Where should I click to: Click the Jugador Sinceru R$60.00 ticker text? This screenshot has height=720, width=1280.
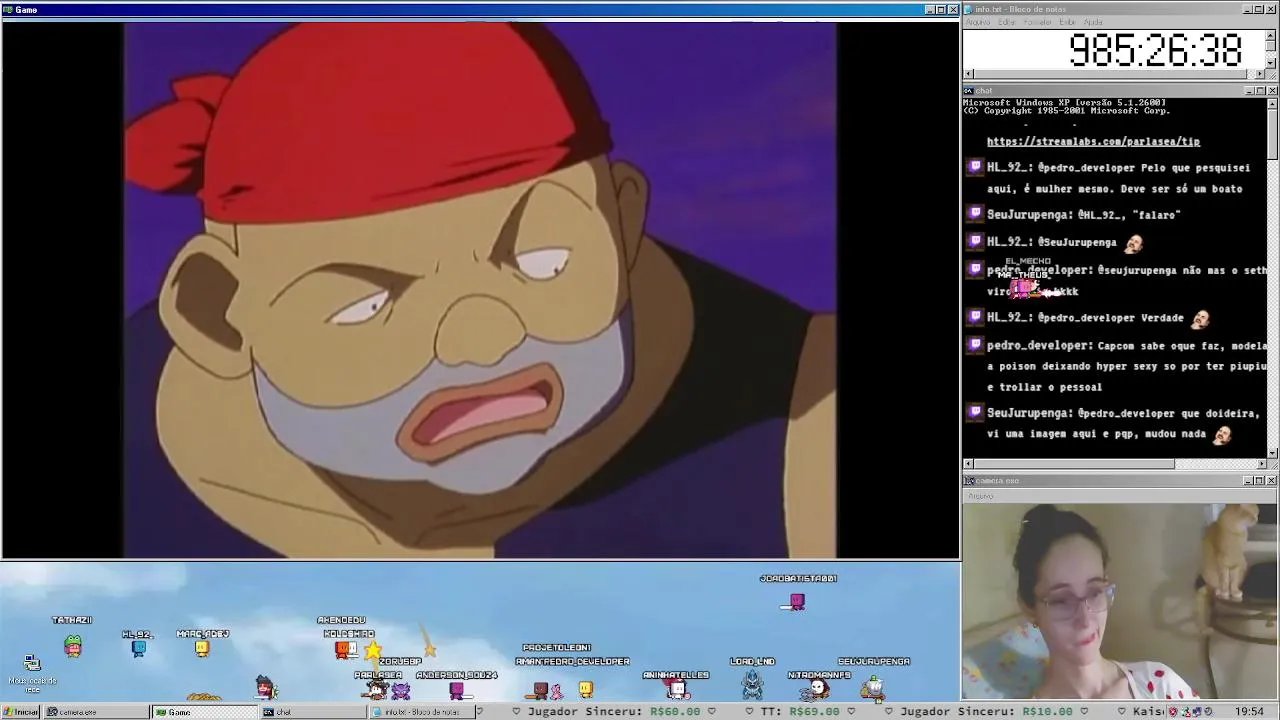(614, 712)
